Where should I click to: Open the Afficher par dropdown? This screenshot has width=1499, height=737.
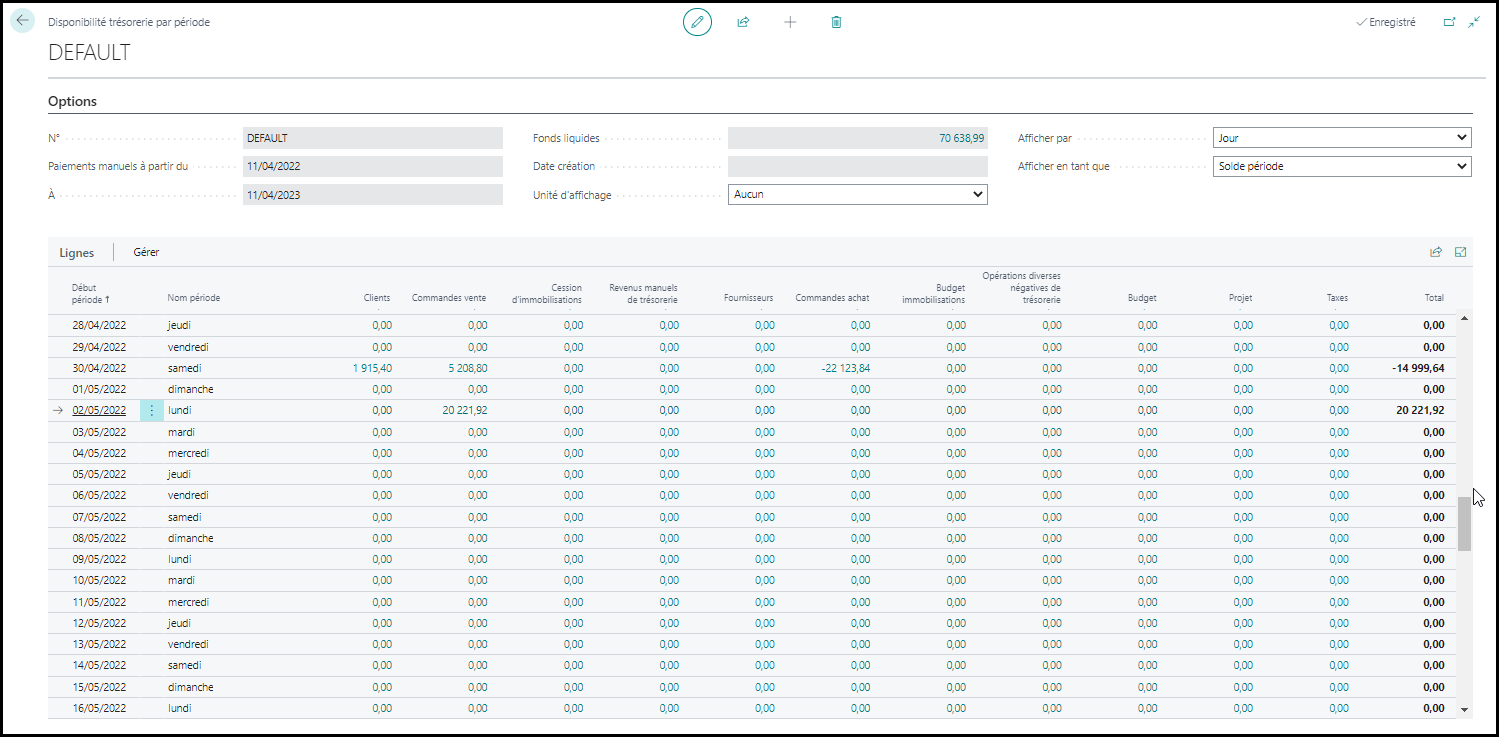(1342, 138)
